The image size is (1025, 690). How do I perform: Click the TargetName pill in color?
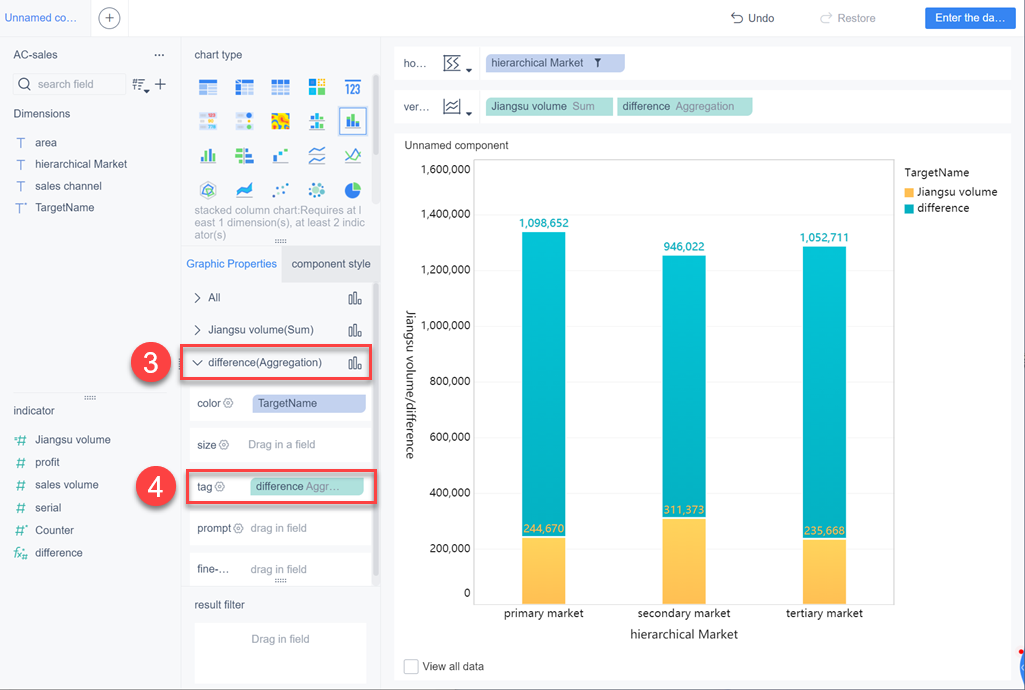coord(309,403)
